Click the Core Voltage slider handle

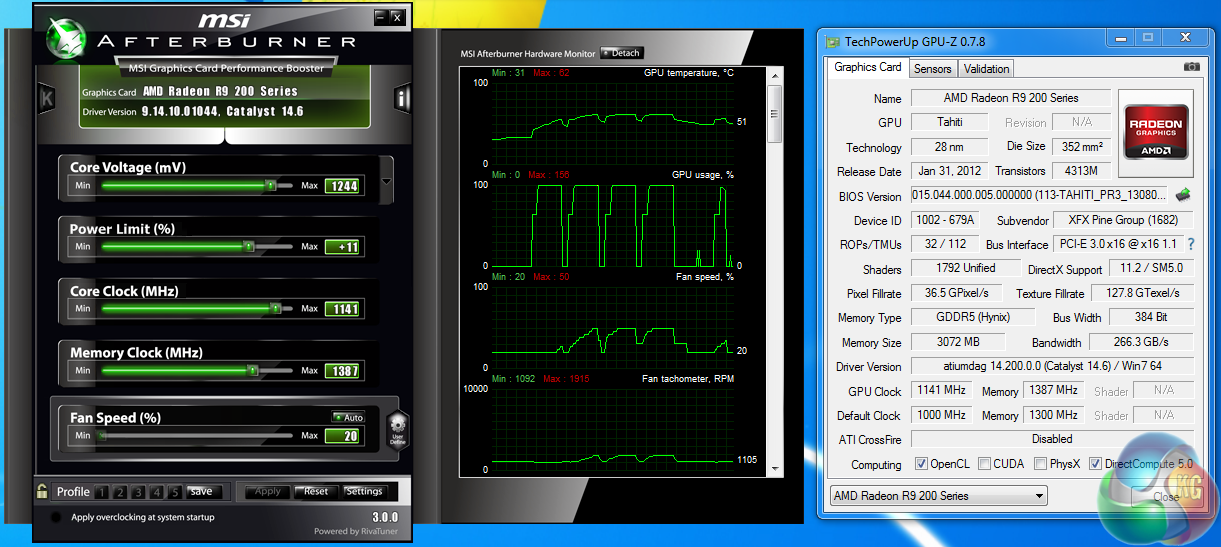coord(270,185)
